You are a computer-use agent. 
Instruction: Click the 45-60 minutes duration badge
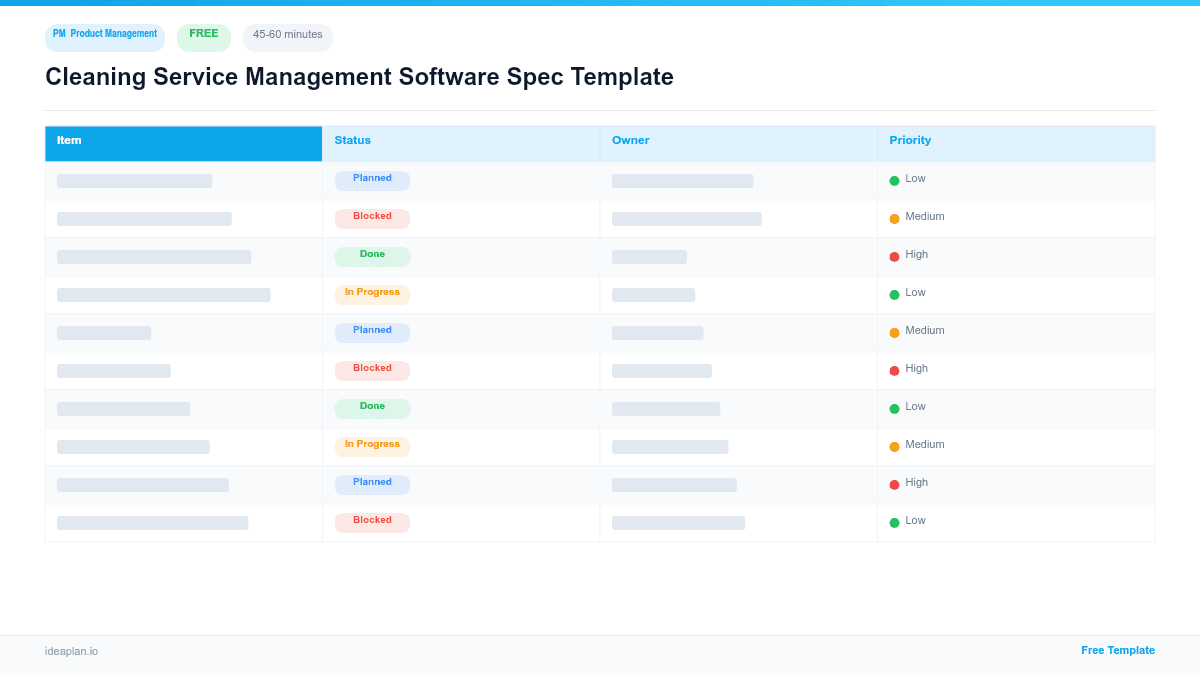click(287, 36)
